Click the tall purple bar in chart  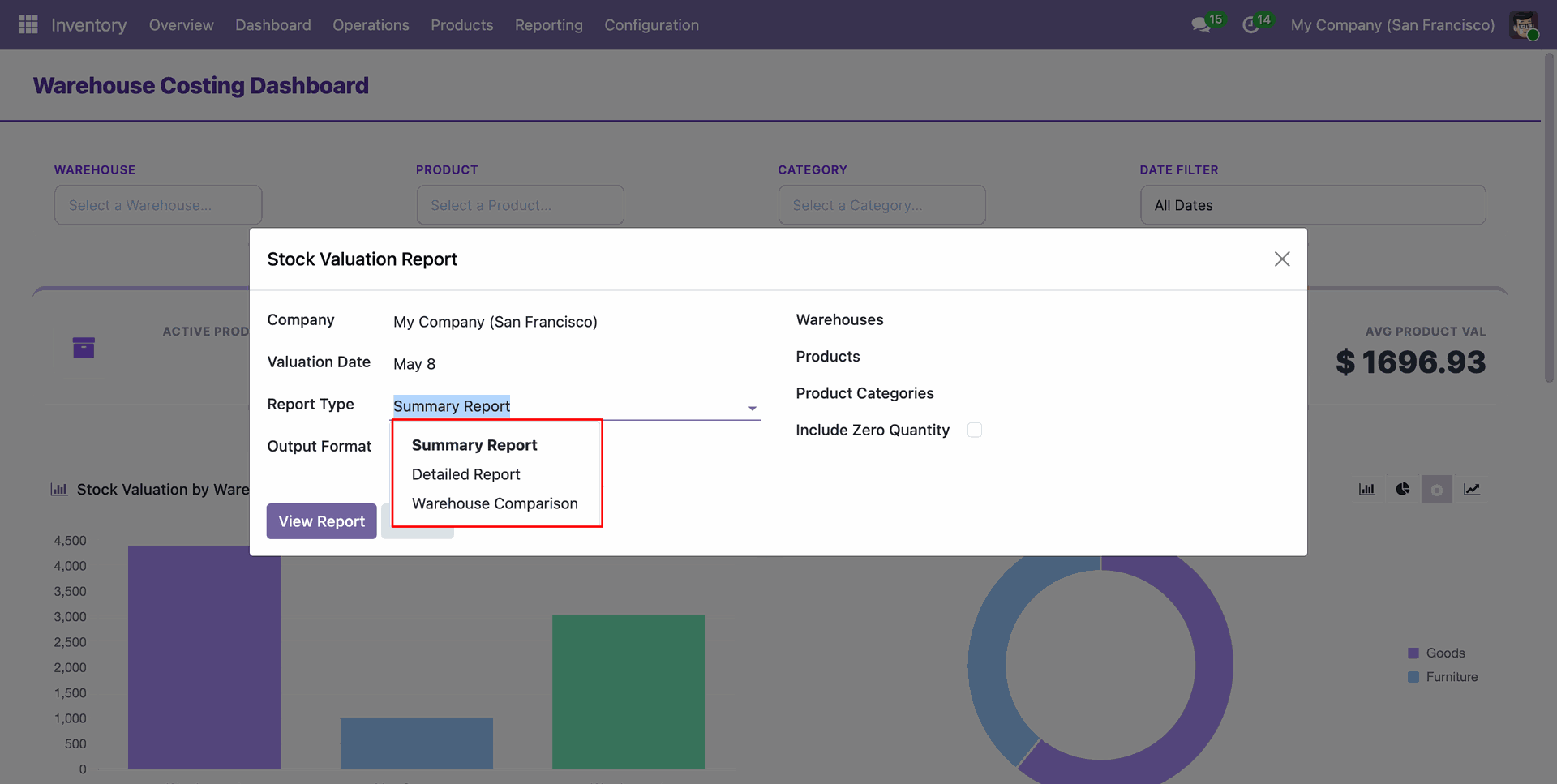pos(204,657)
